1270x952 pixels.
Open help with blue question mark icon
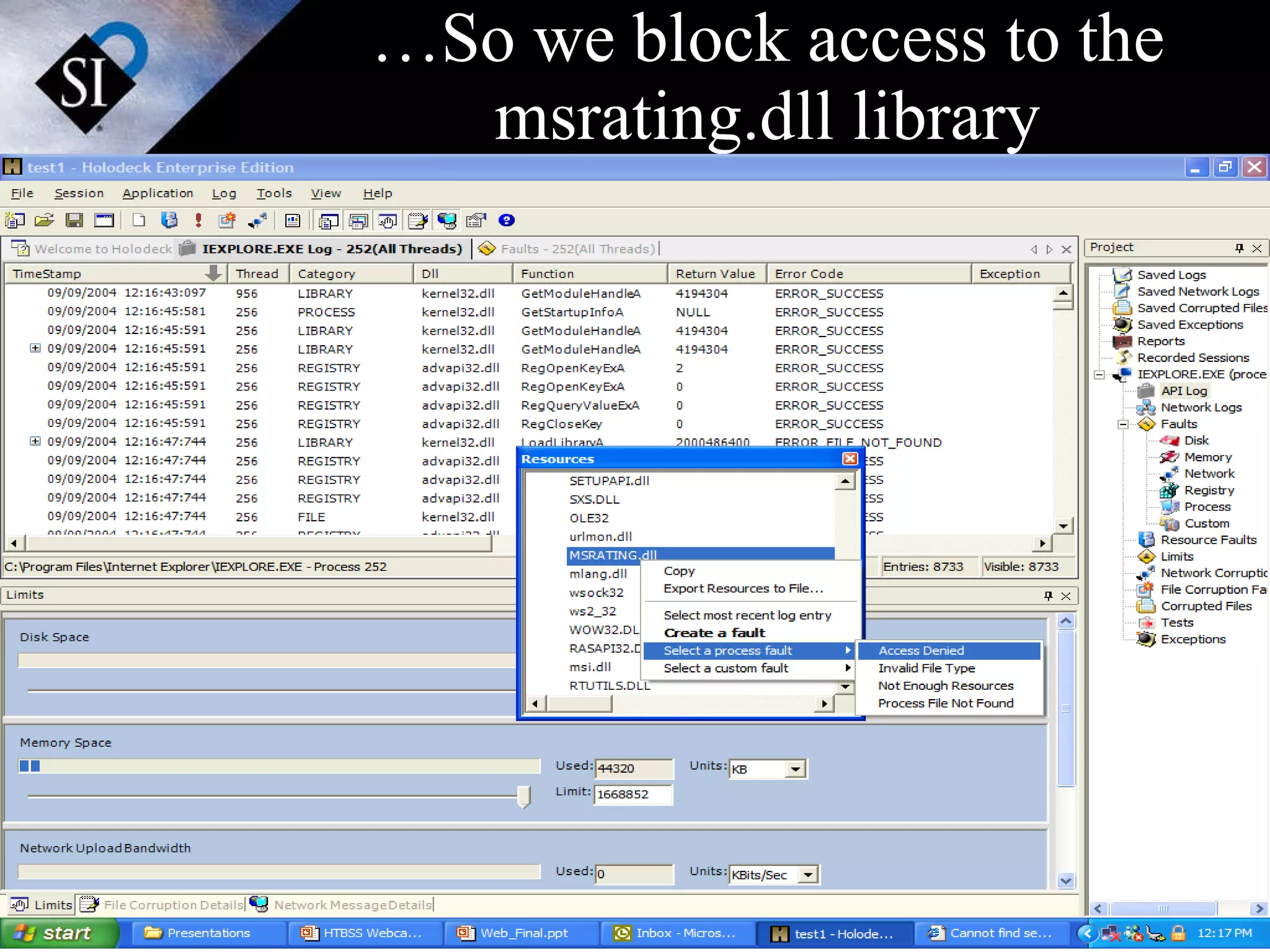click(x=507, y=220)
